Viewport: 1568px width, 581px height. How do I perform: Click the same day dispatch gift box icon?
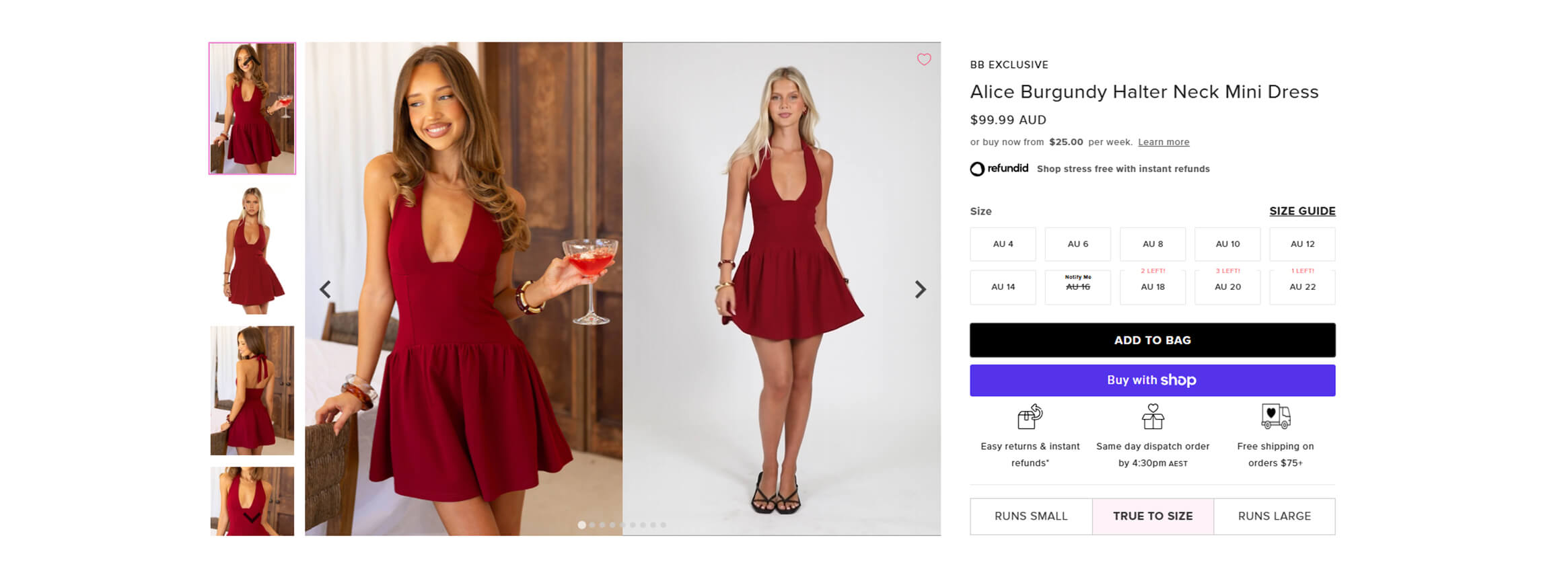1153,417
